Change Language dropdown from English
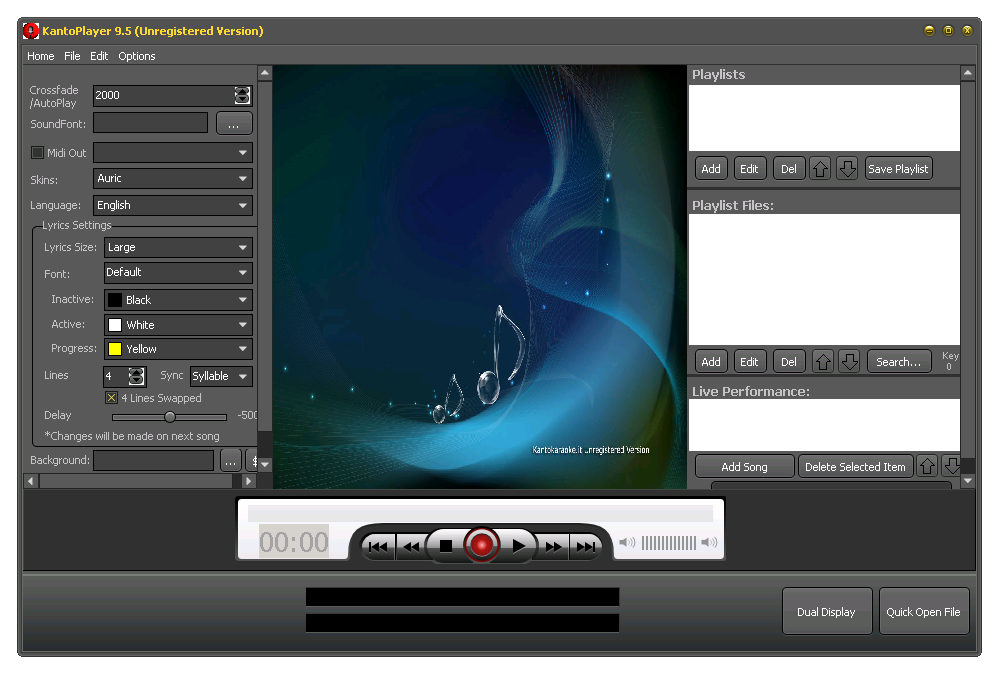1002x683 pixels. 173,205
